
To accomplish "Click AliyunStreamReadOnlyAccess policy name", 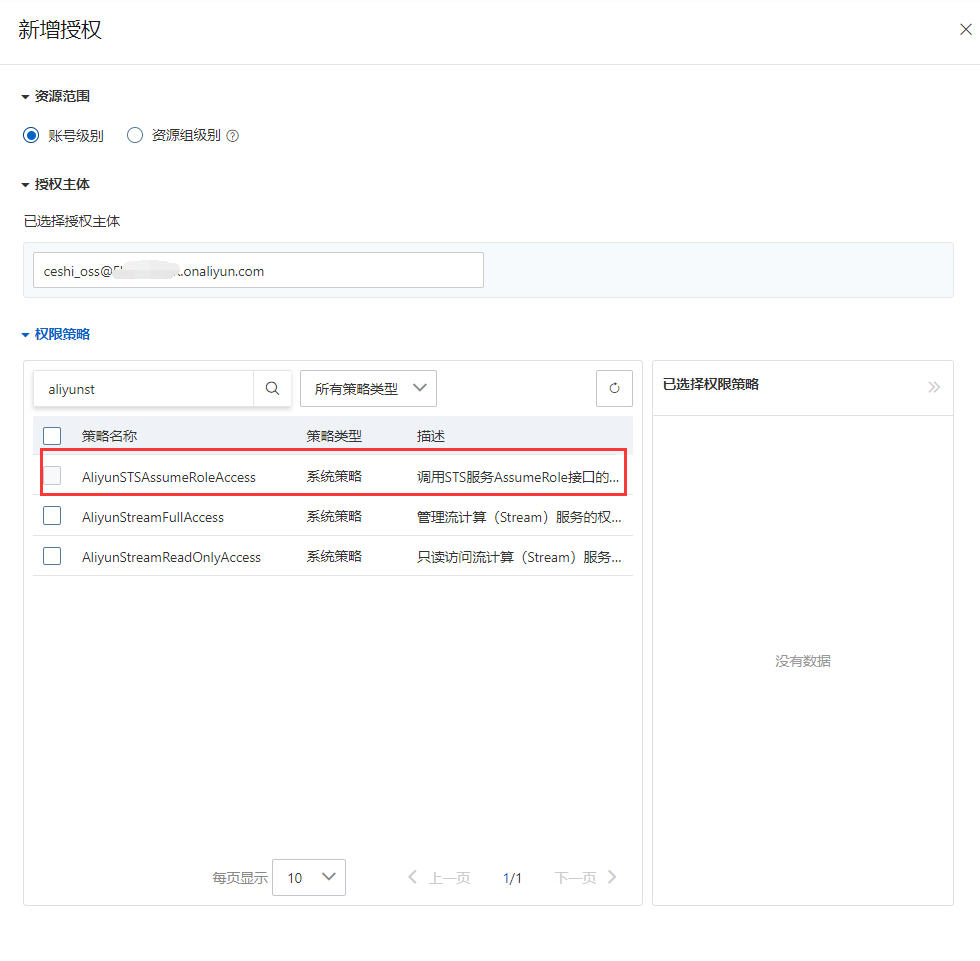I will tap(171, 557).
